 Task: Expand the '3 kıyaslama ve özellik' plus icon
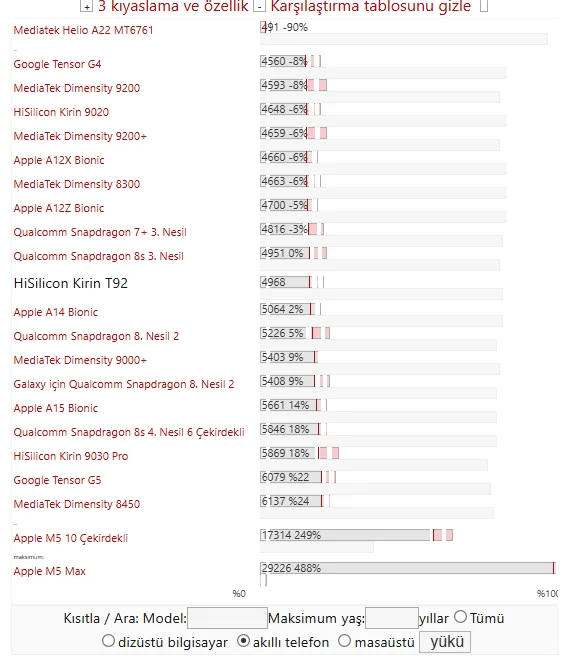(x=86, y=6)
